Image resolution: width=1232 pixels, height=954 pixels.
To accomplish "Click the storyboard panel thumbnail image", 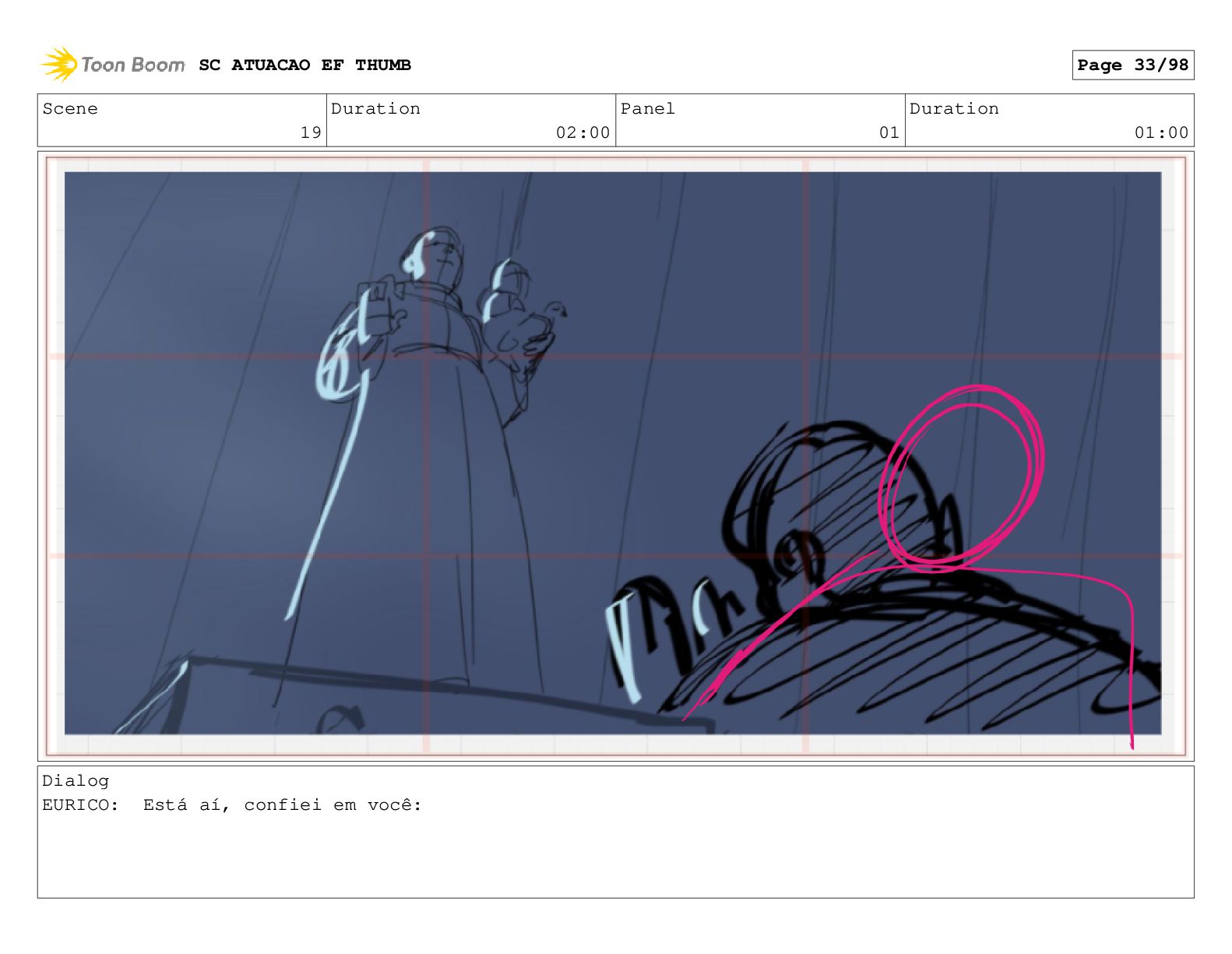I will (x=615, y=456).
